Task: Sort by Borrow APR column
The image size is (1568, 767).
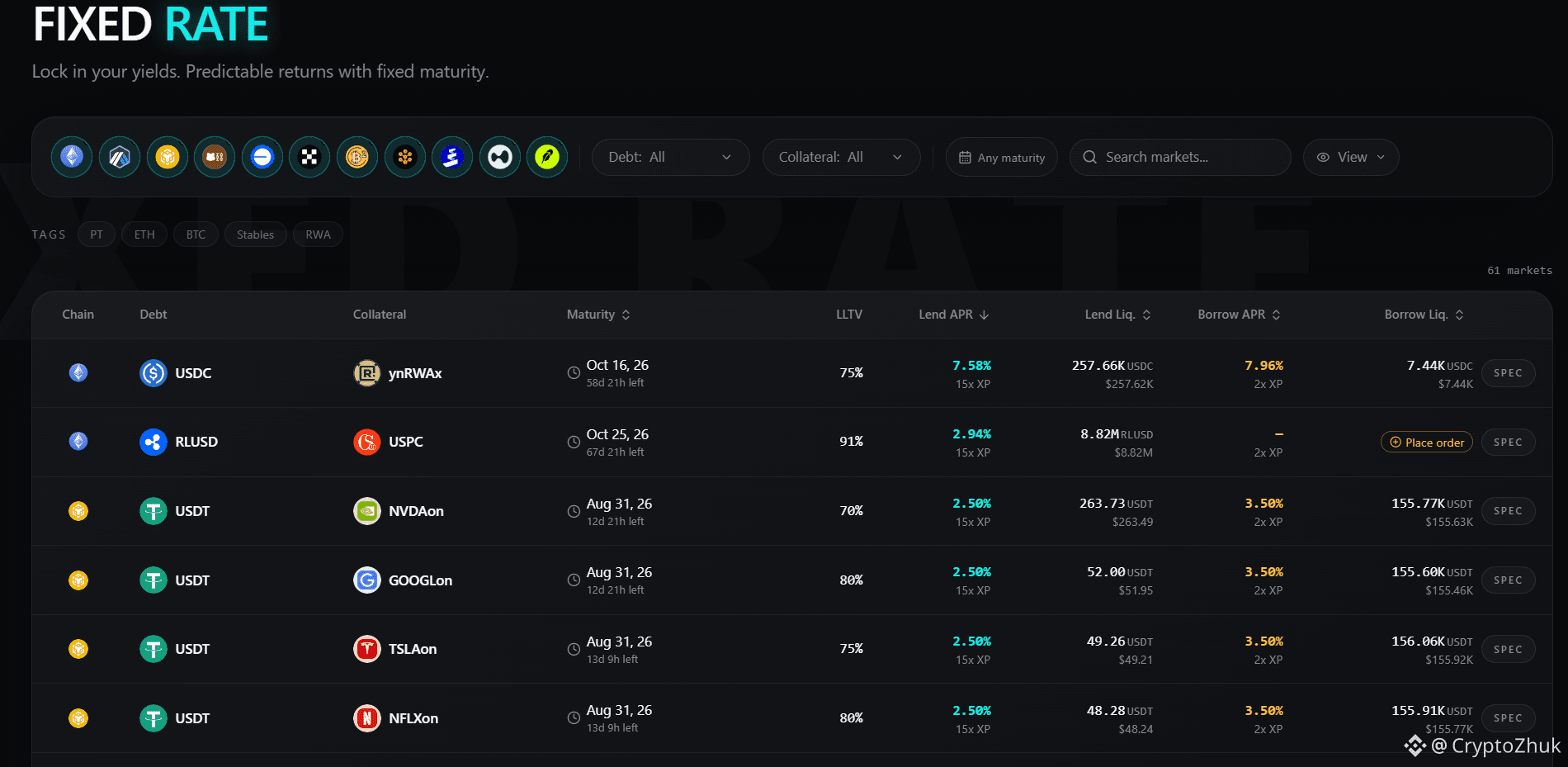Action: 1240,315
